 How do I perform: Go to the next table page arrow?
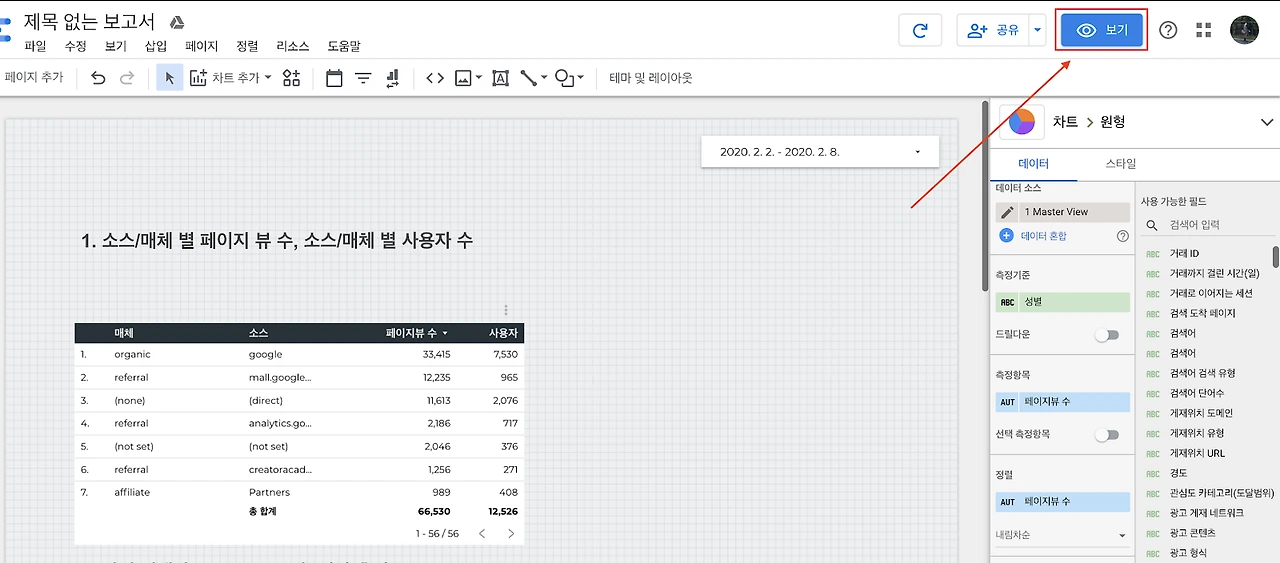pyautogui.click(x=511, y=533)
